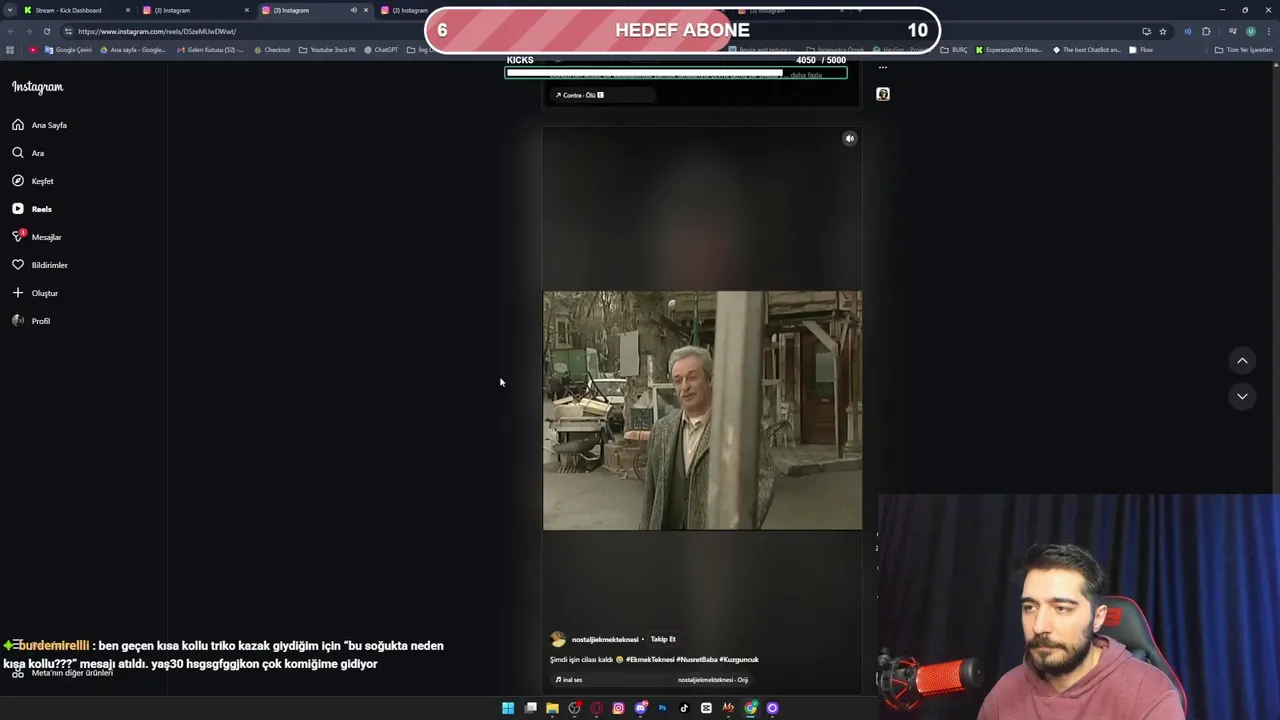1280x720 pixels.
Task: Click the address bar URL
Action: pos(157,31)
